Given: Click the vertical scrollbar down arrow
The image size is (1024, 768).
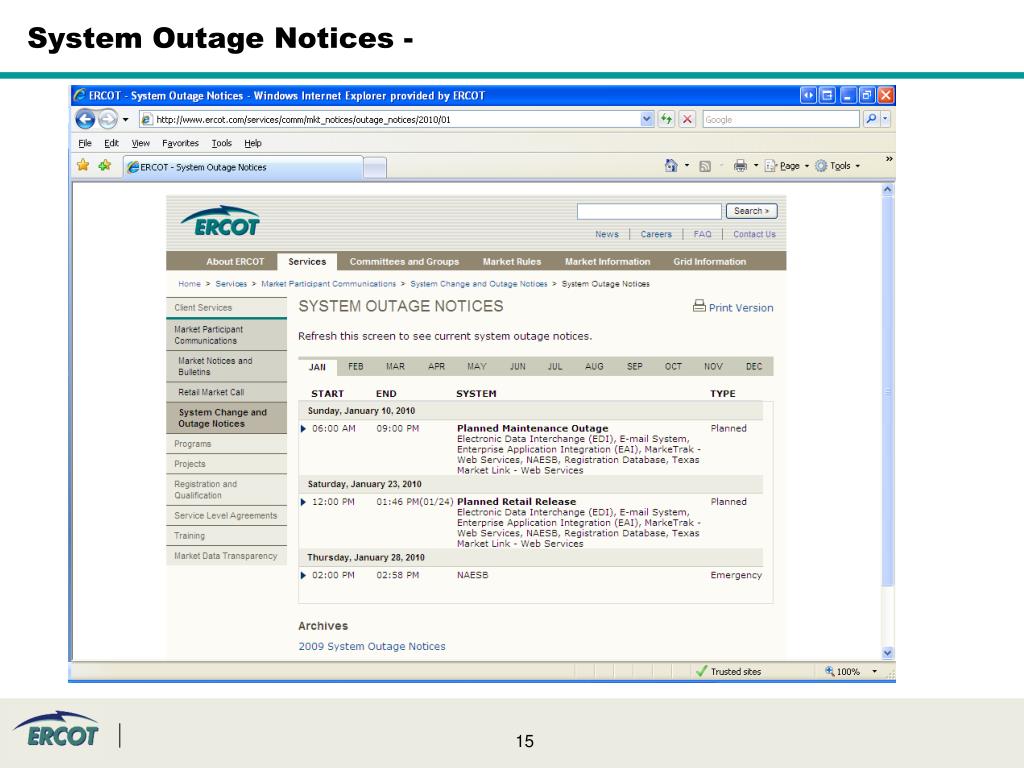Looking at the screenshot, I should click(887, 652).
